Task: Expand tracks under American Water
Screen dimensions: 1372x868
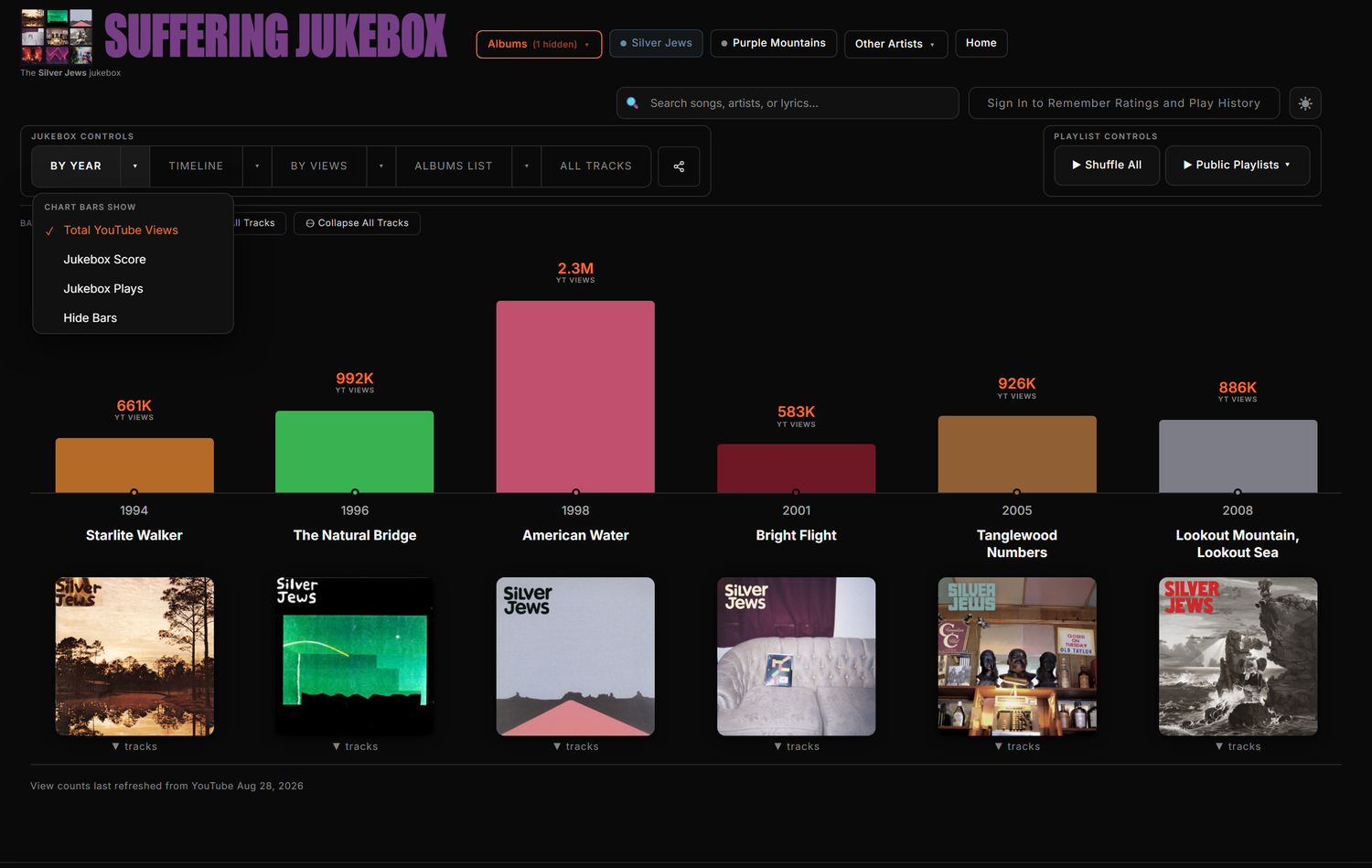Action: click(x=575, y=747)
